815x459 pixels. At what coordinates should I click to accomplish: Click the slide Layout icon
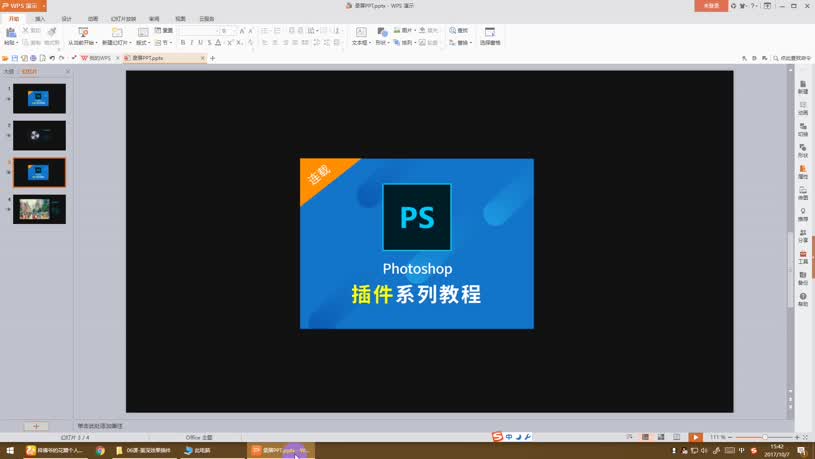click(x=142, y=32)
